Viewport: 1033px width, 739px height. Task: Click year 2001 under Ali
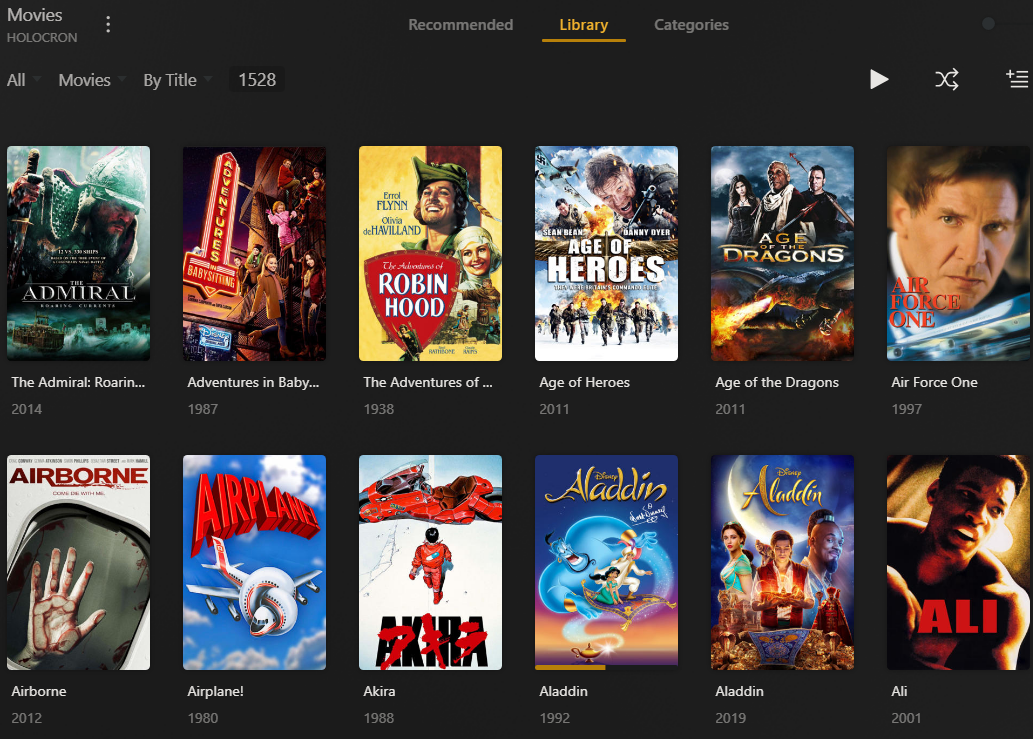907,718
